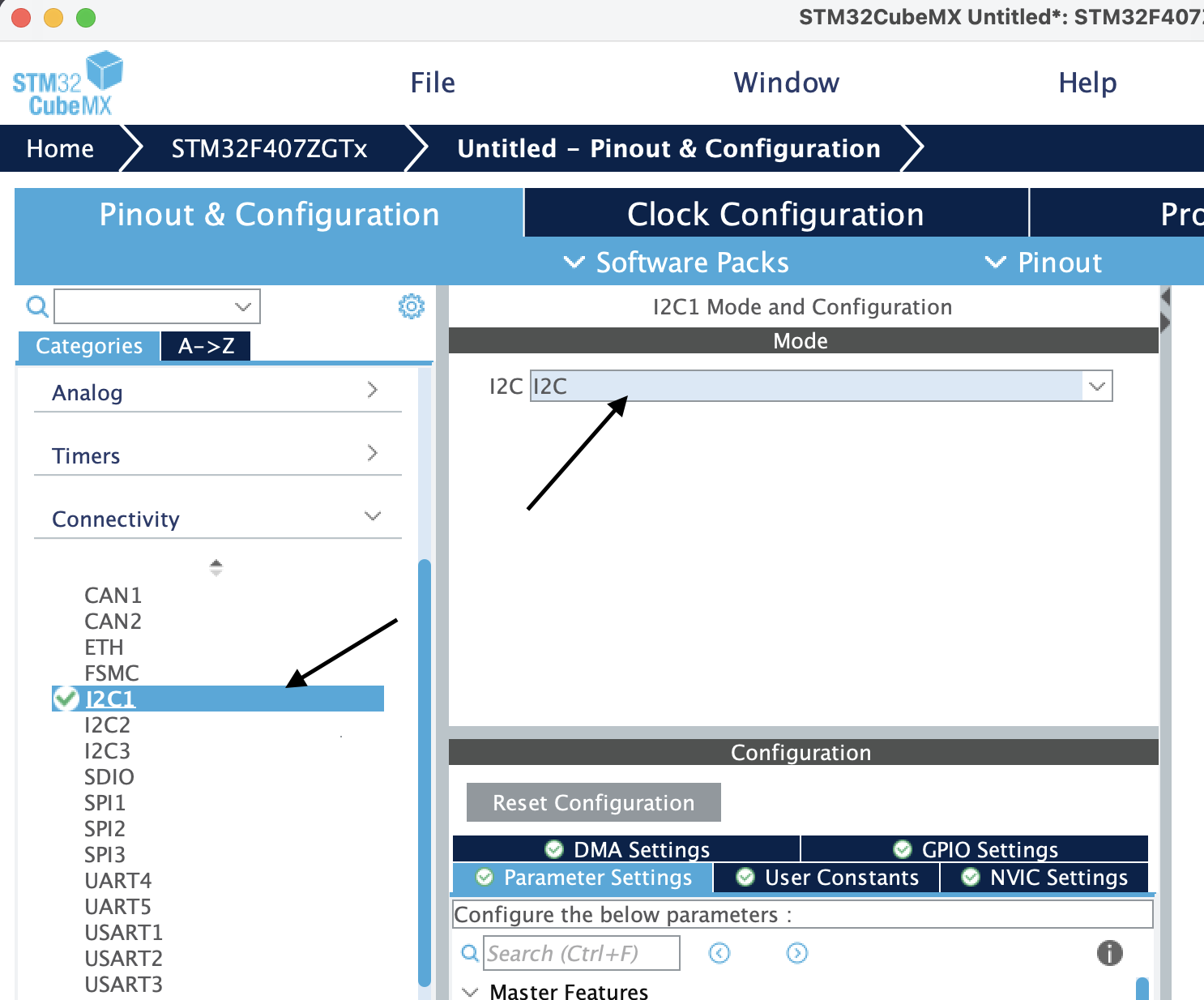Screen dimensions: 1204x1000
Task: Collapse the Connectivity category
Action: point(372,516)
